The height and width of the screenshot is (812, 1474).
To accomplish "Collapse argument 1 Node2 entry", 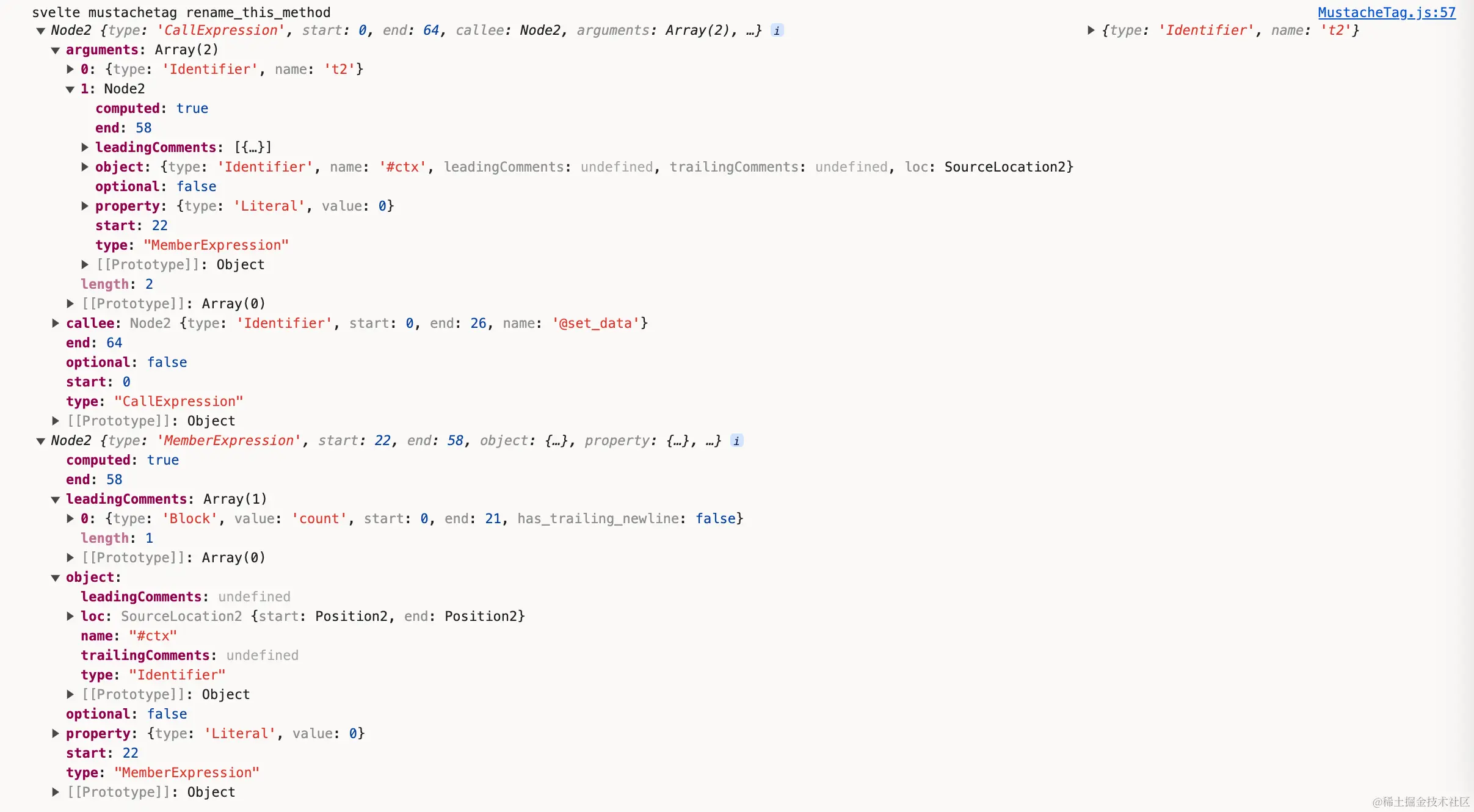I will click(x=70, y=89).
